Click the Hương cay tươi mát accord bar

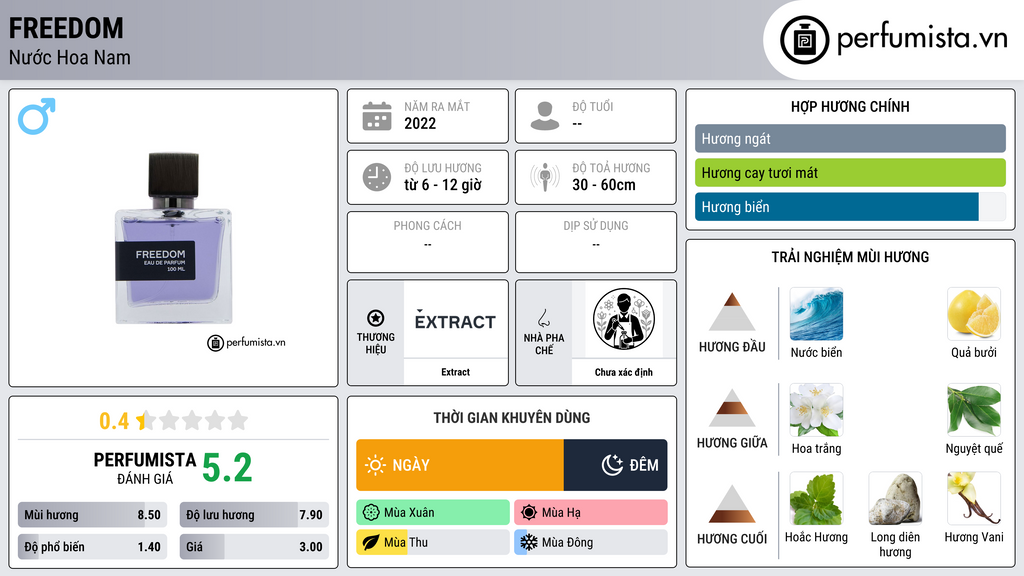[x=850, y=172]
